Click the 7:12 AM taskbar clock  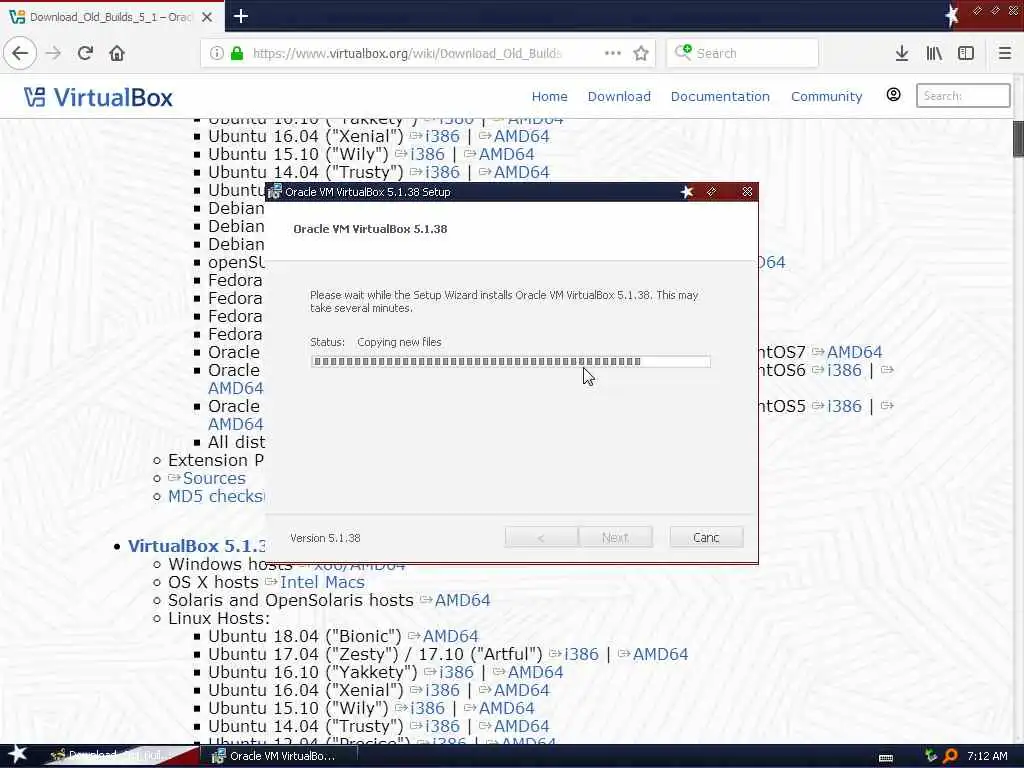click(987, 756)
